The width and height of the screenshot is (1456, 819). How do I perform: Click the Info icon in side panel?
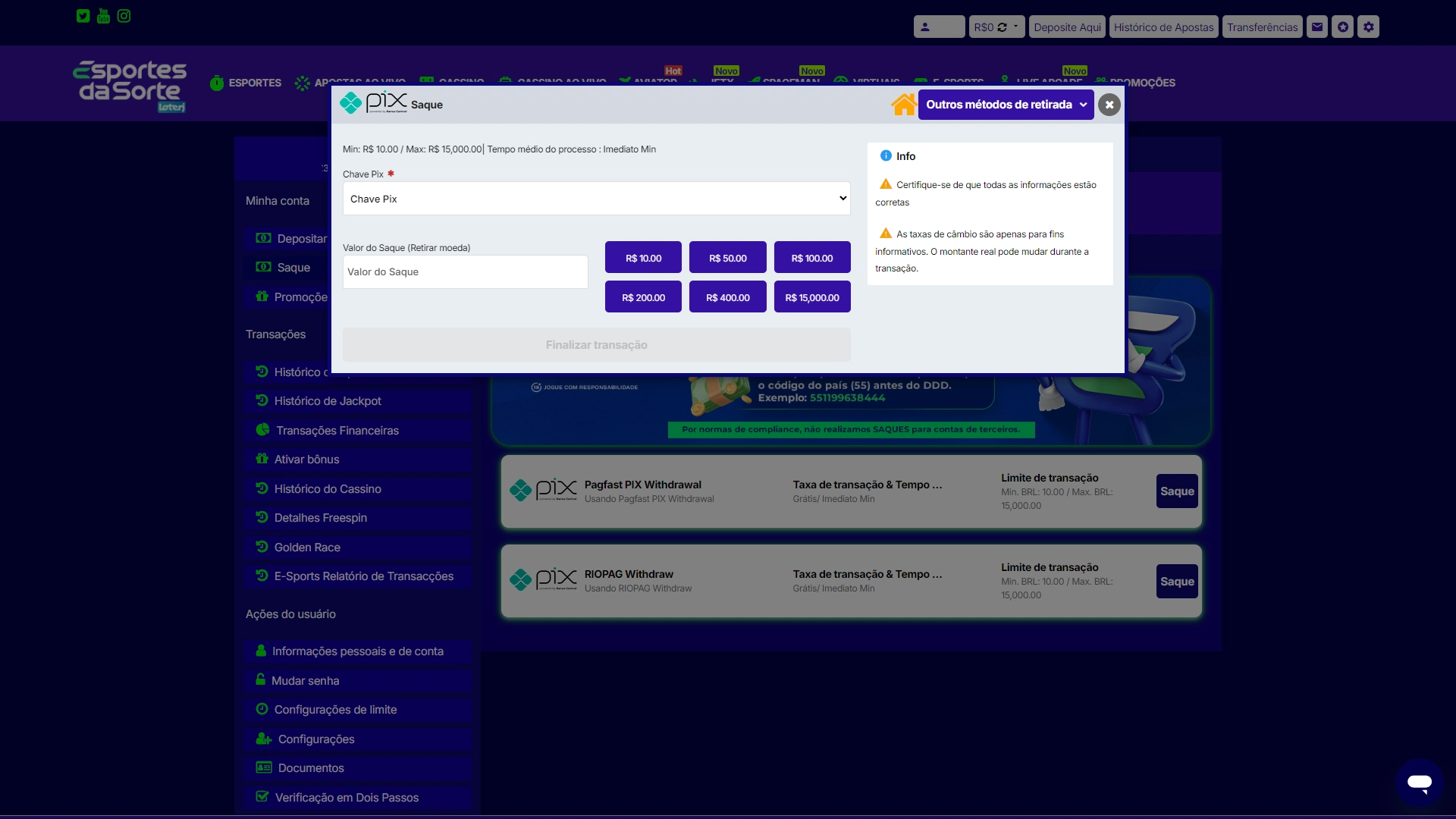[x=886, y=156]
